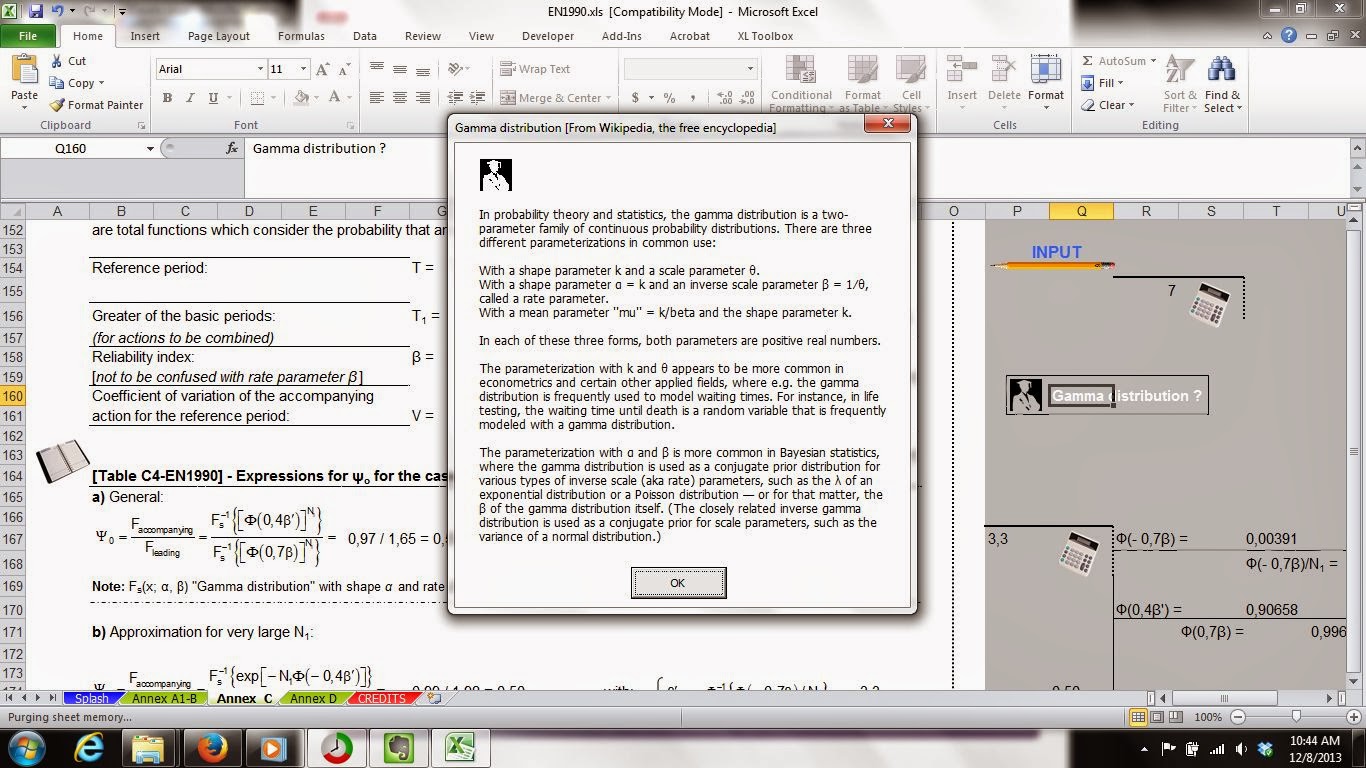Increase font size with grow font icon
The image size is (1366, 768).
pos(322,69)
